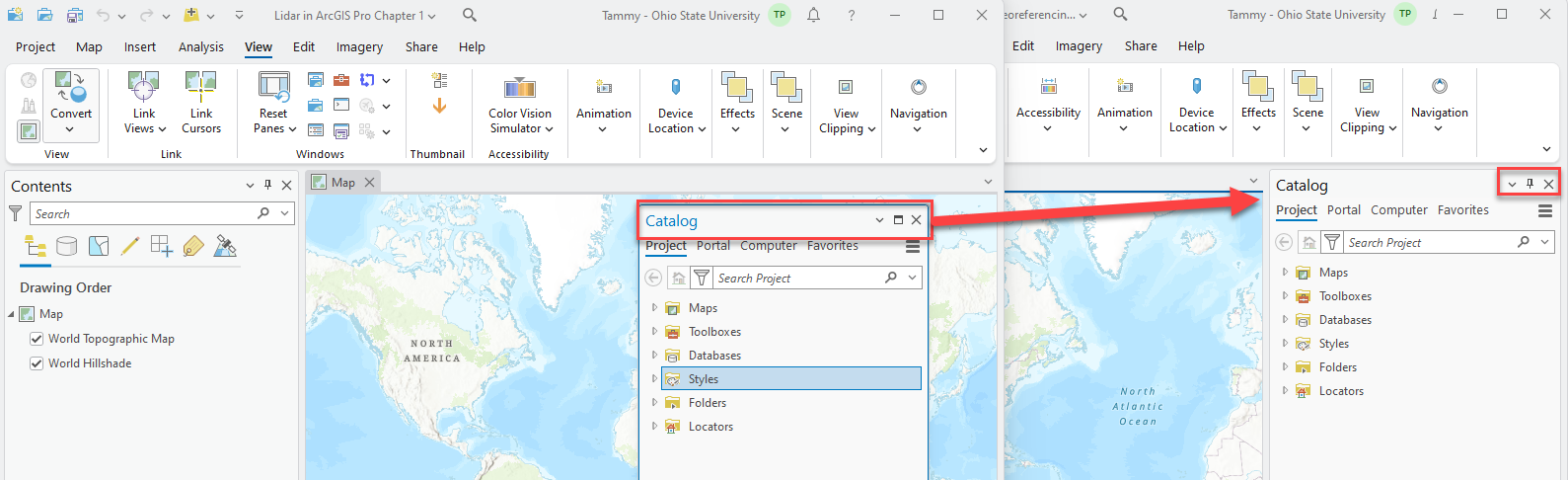Switch to Portal tab in floating Catalog
Screen dimensions: 1568x480
click(x=712, y=246)
